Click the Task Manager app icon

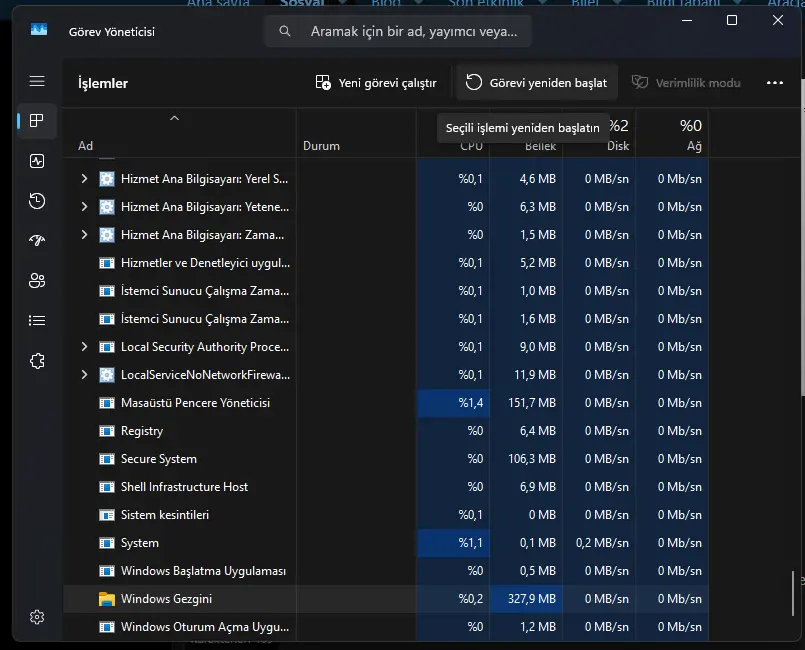[39, 30]
